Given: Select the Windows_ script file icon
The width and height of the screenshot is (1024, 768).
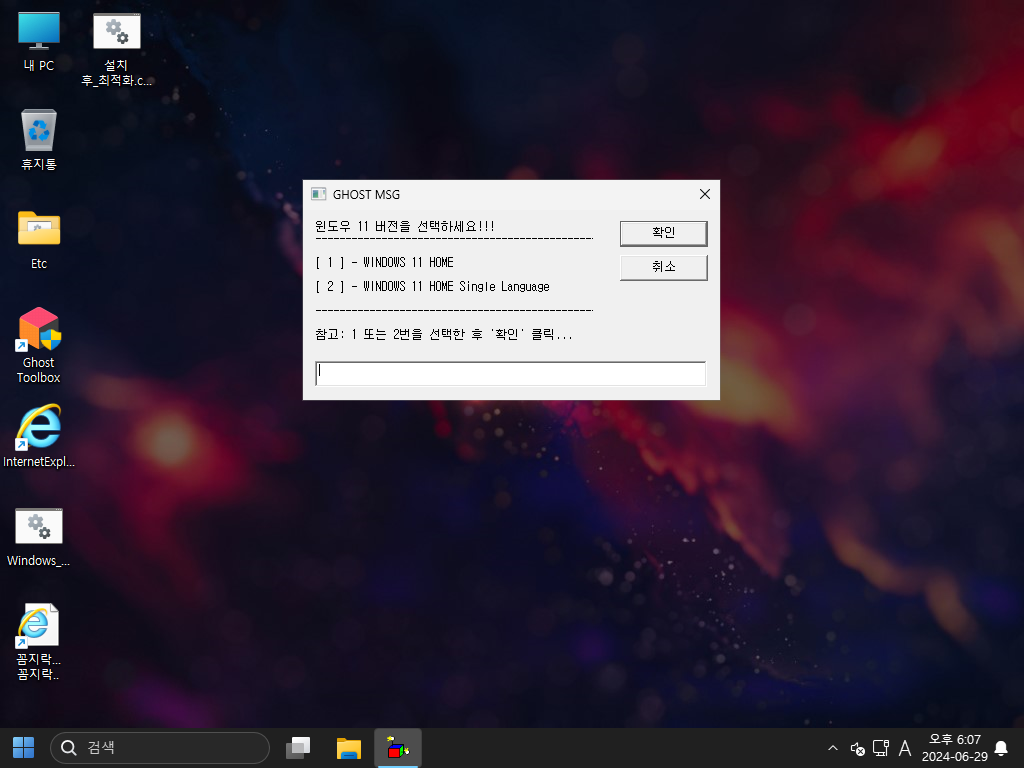Looking at the screenshot, I should (x=39, y=537).
